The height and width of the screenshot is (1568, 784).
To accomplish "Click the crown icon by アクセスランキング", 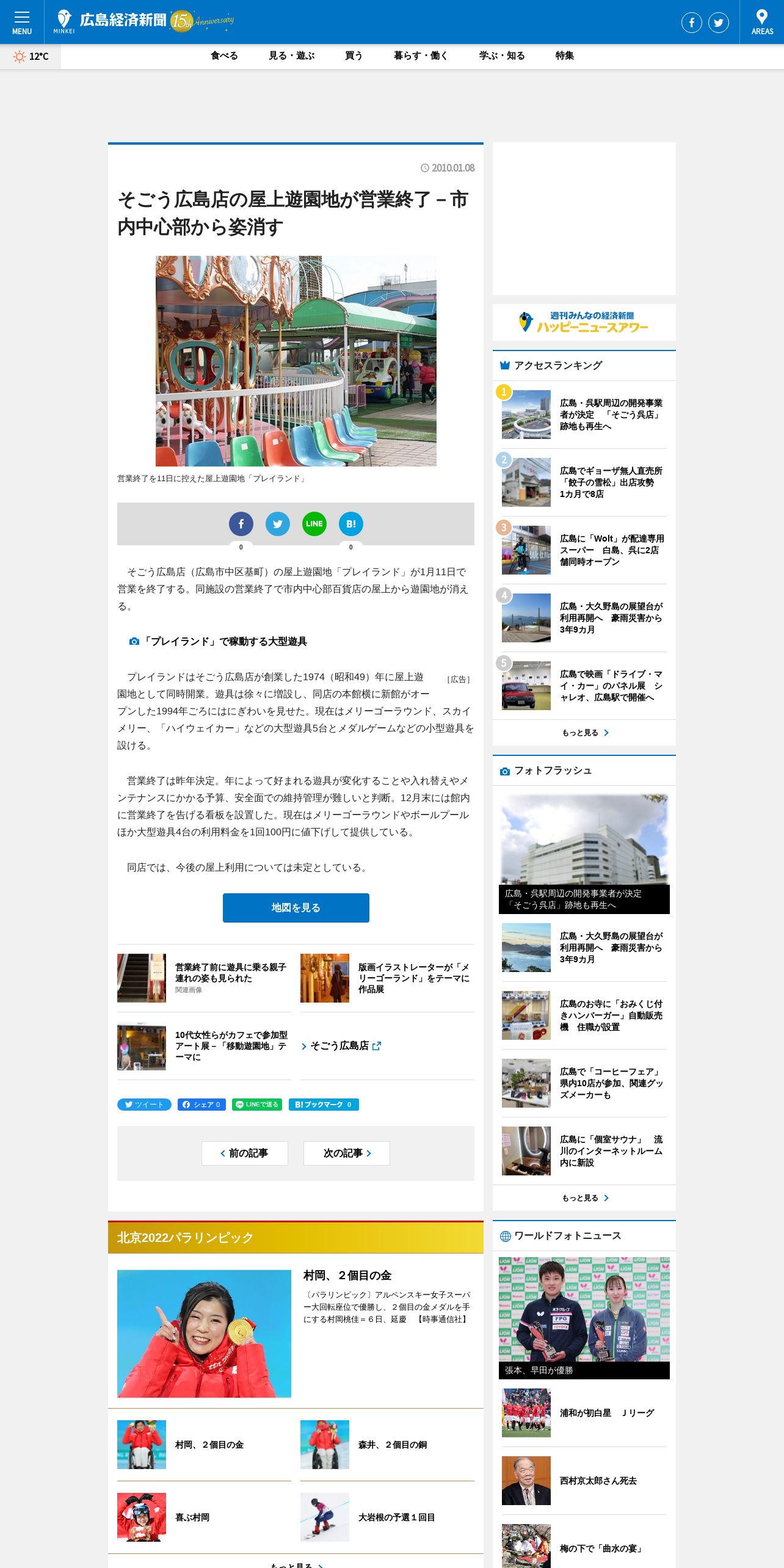I will tap(505, 365).
